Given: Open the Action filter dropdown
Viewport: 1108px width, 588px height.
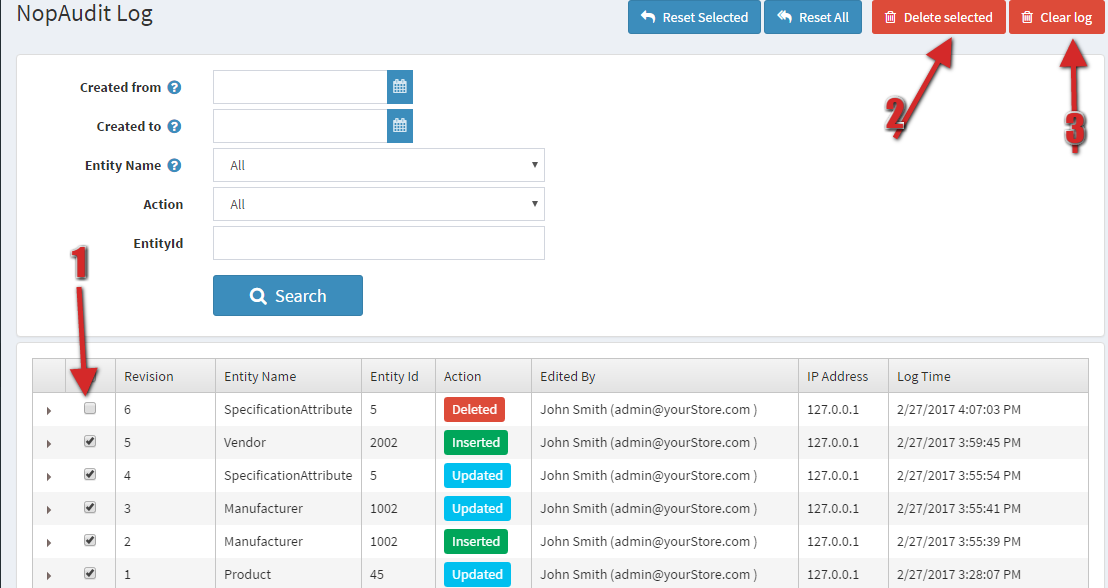Looking at the screenshot, I should (379, 204).
